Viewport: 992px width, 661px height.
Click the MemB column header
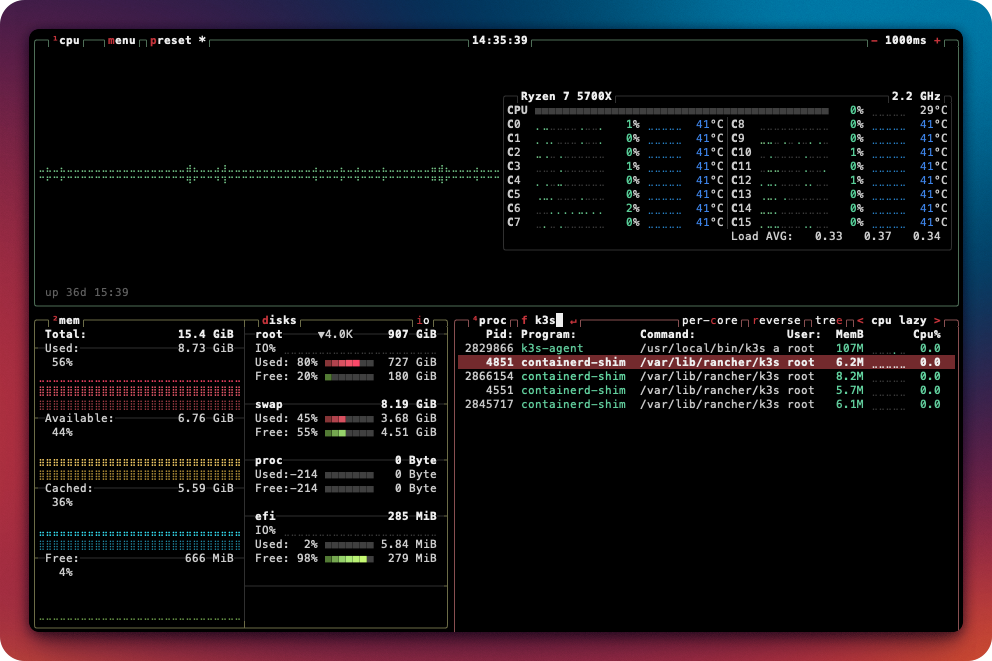(850, 335)
